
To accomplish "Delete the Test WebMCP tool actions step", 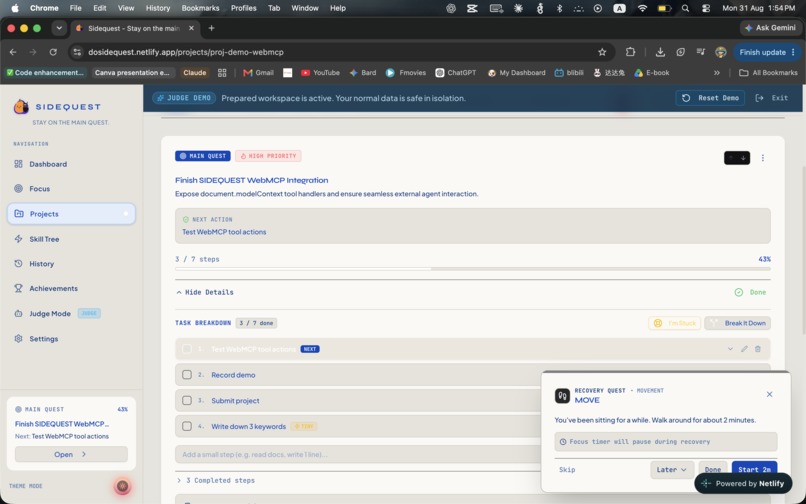I will pyautogui.click(x=758, y=349).
